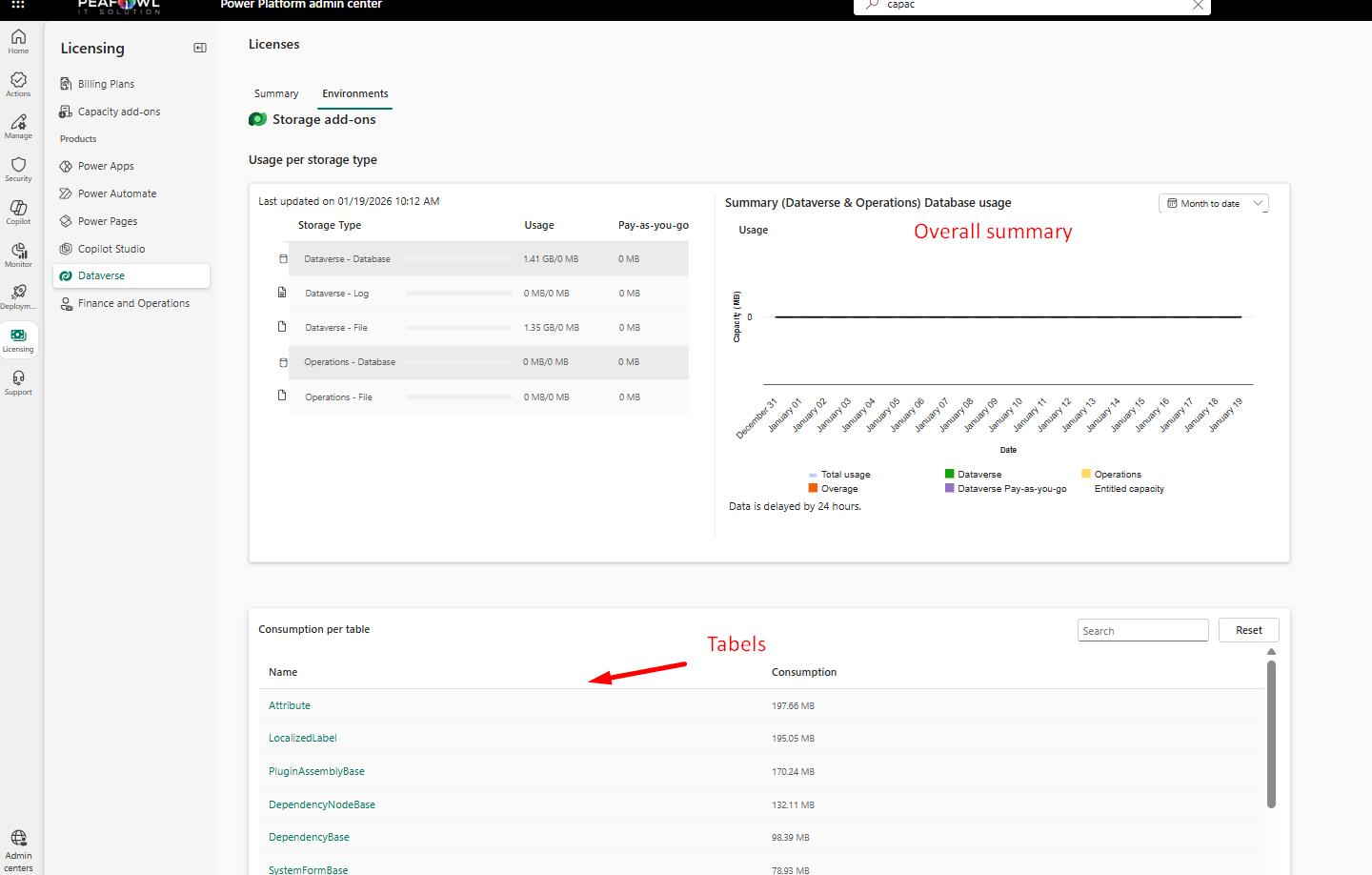Screen dimensions: 1372x875
Task: Click the search magnifier icon
Action: click(x=872, y=5)
